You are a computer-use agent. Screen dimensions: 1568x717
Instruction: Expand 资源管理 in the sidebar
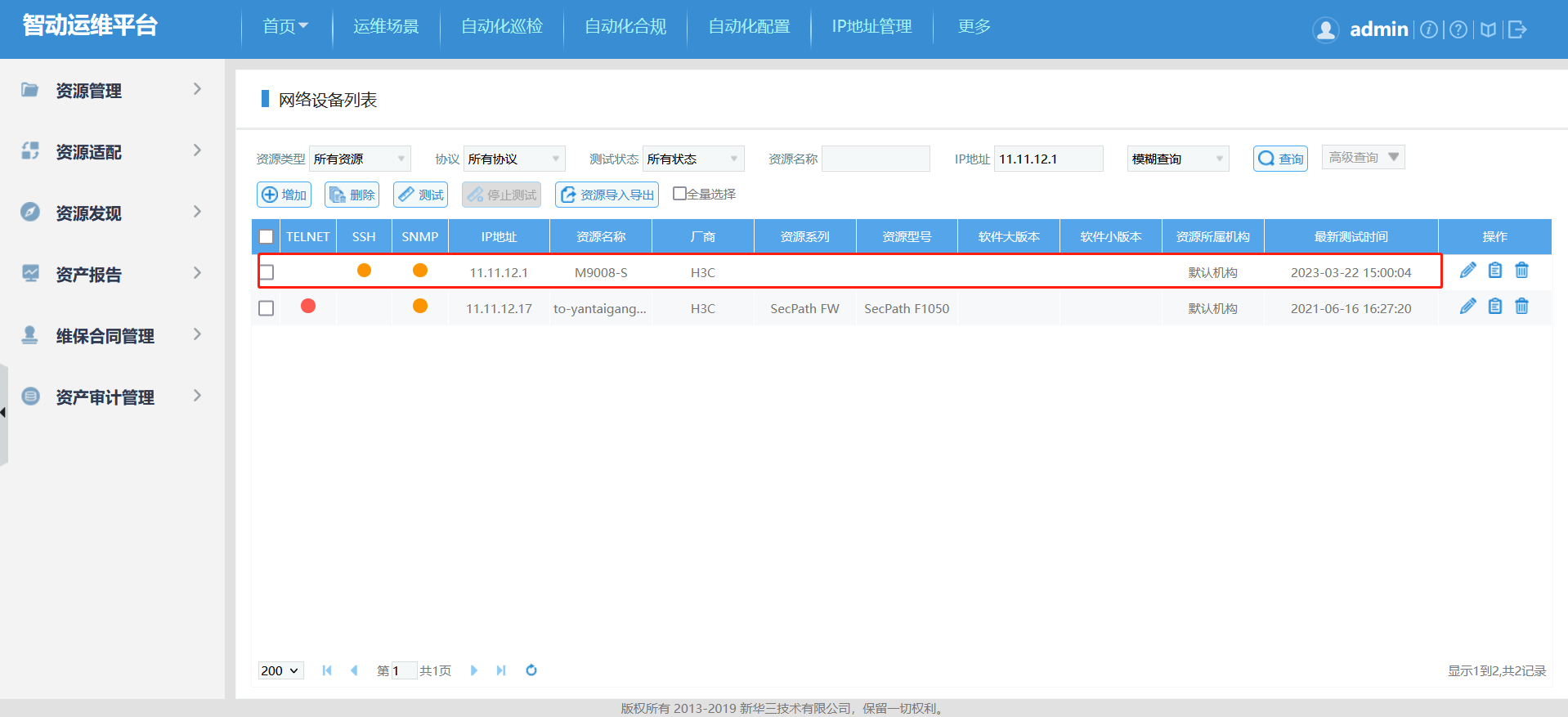[x=112, y=91]
